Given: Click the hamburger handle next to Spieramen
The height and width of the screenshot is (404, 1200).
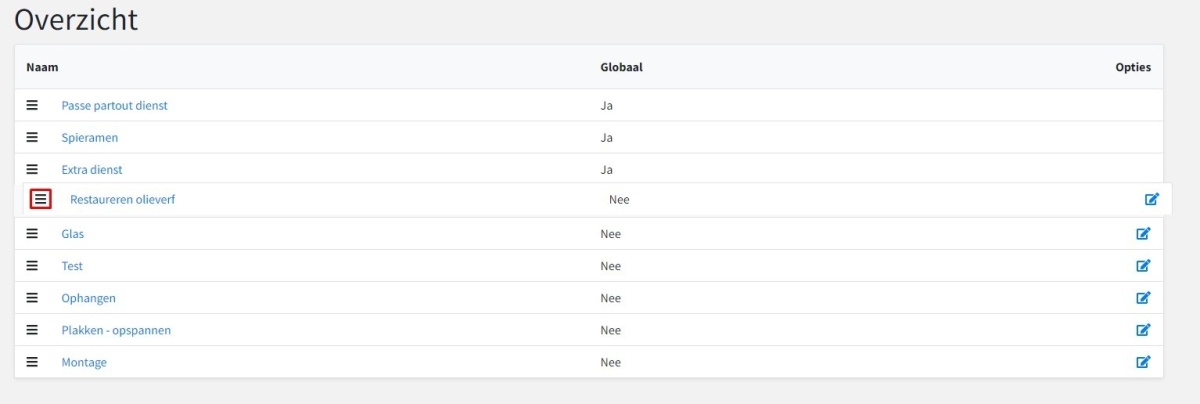Looking at the screenshot, I should coord(32,137).
